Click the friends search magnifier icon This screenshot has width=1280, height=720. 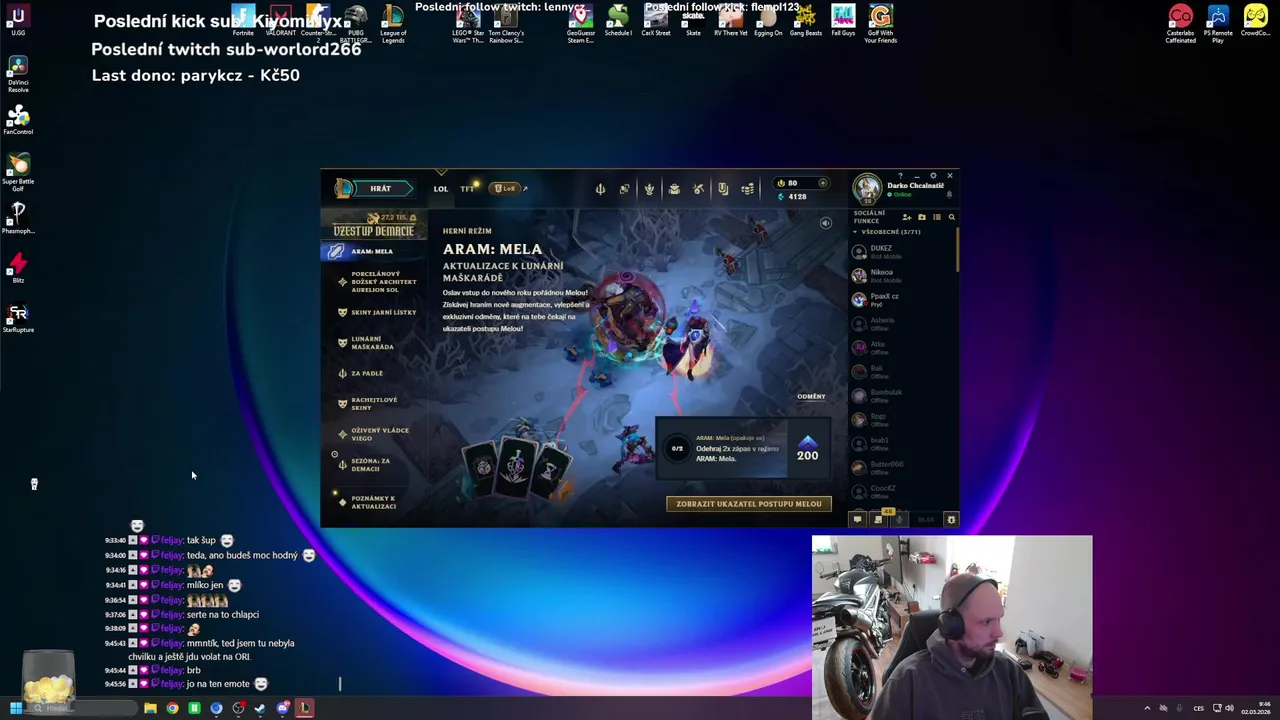pos(951,217)
